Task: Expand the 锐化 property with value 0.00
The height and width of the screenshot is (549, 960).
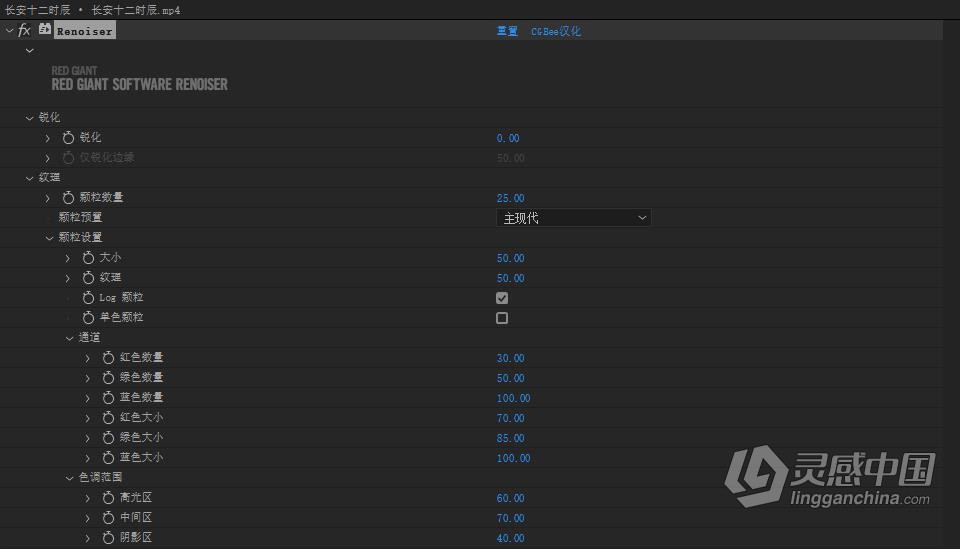Action: pos(48,138)
